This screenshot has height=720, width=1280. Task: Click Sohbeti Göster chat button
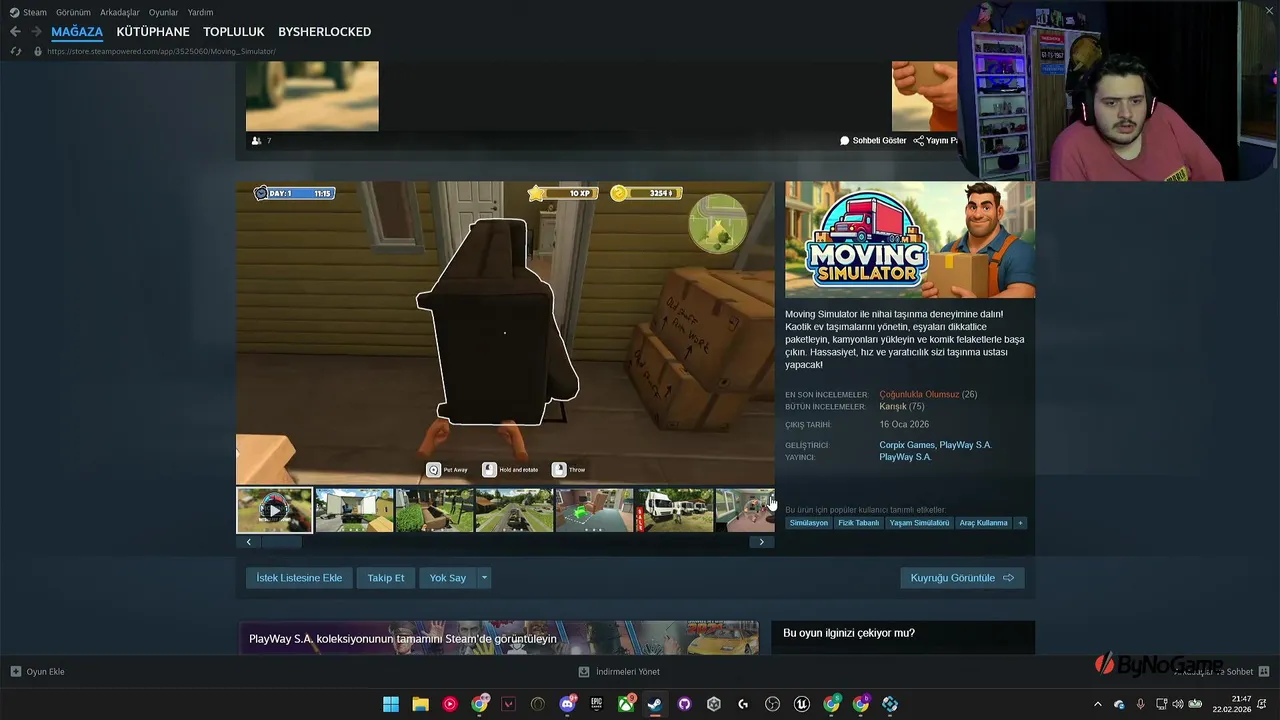tap(873, 141)
